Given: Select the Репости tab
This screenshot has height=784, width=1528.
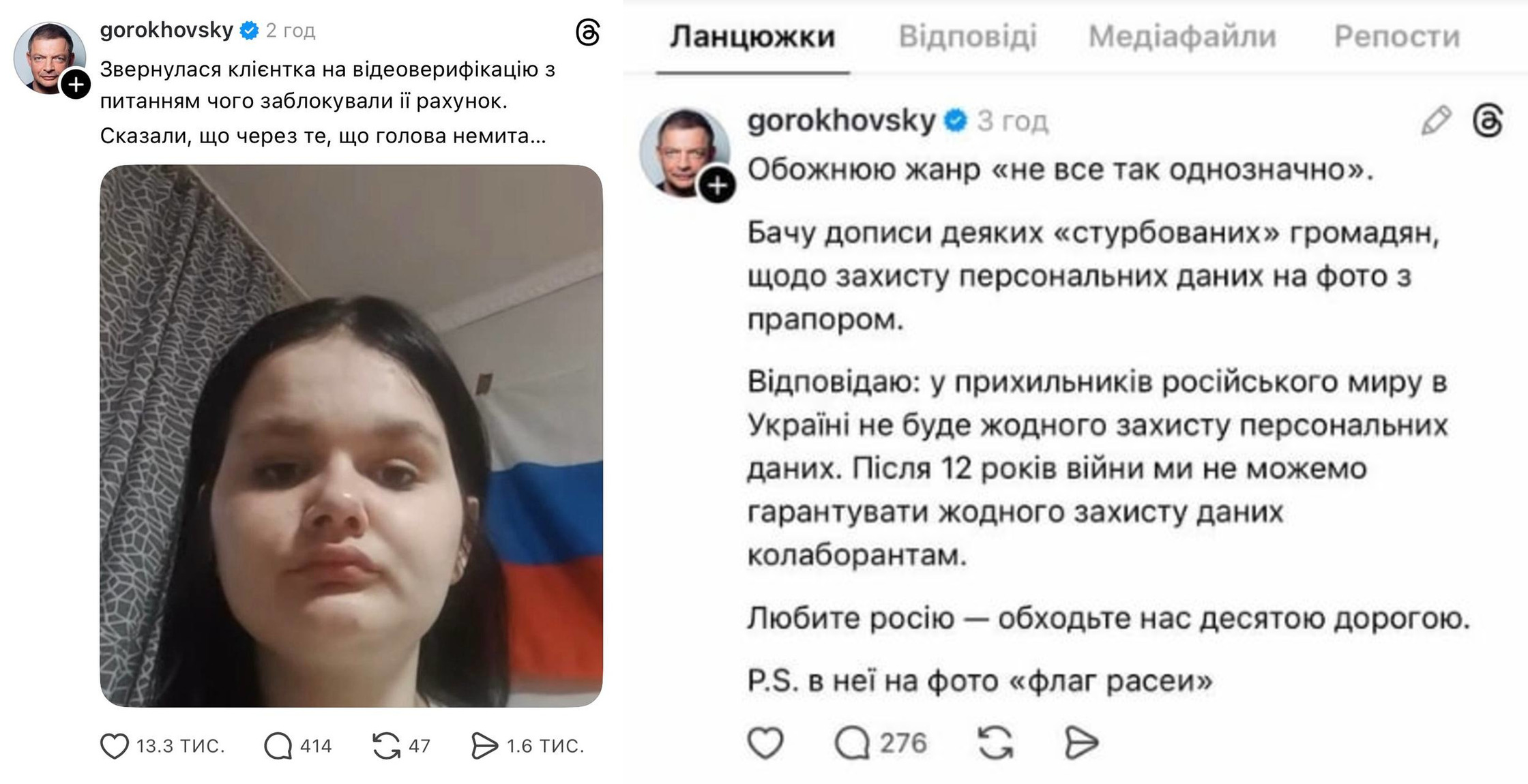Looking at the screenshot, I should (1397, 37).
